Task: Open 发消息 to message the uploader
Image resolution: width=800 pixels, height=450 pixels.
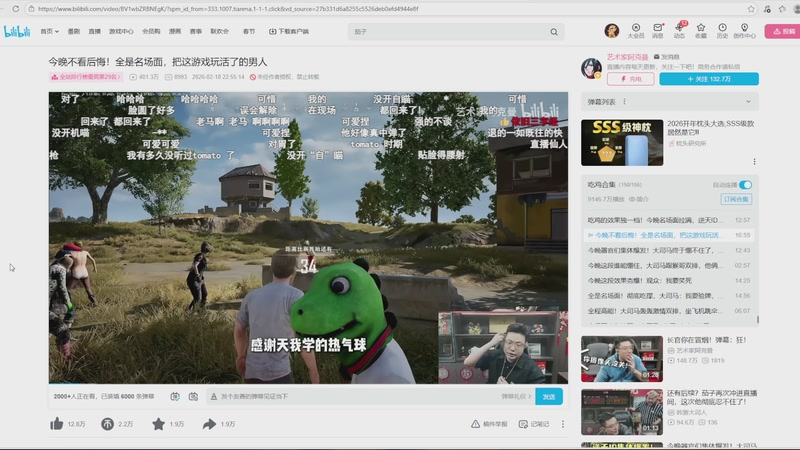Action: click(x=667, y=57)
